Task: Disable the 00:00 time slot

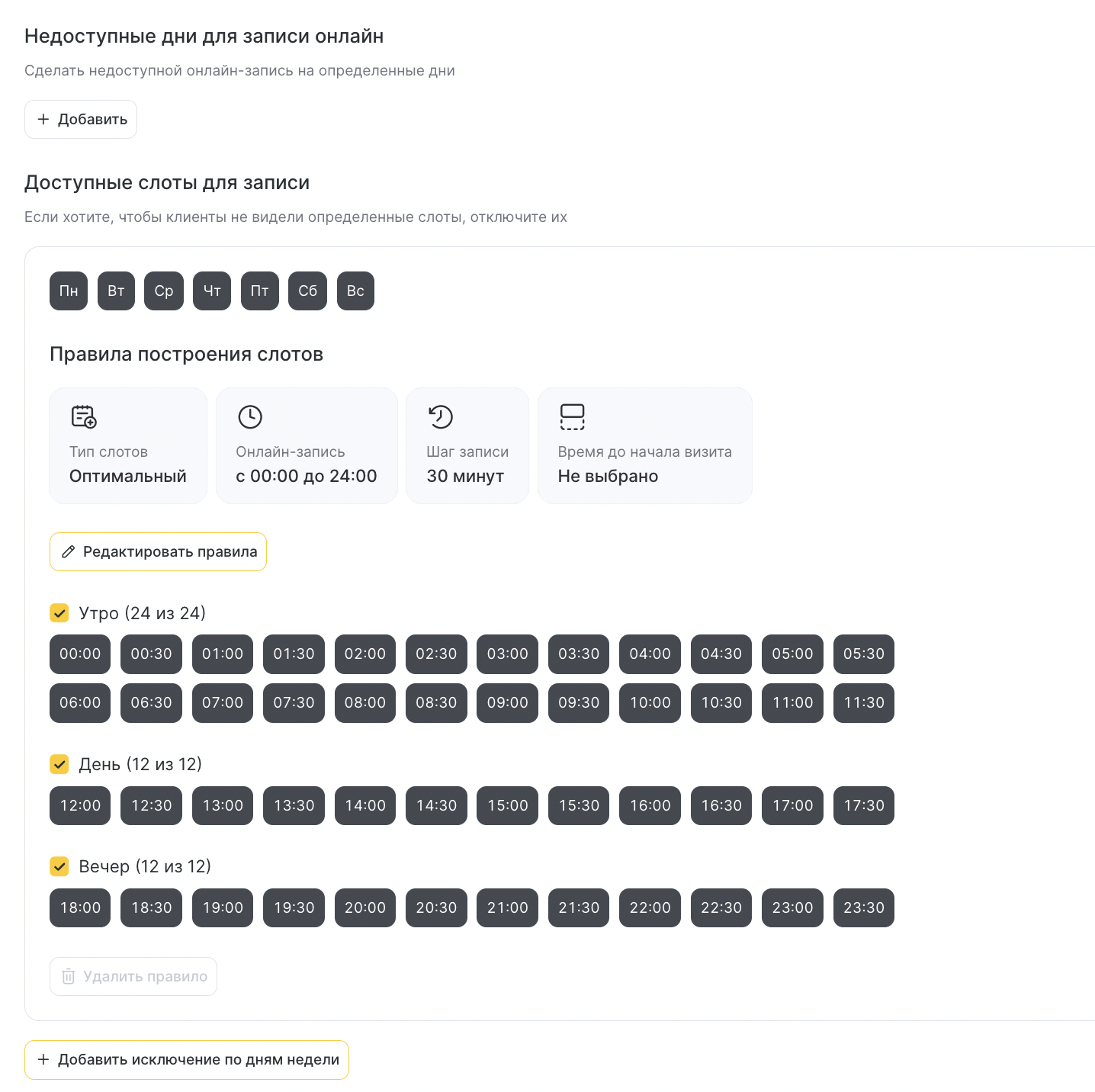Action: pos(80,654)
